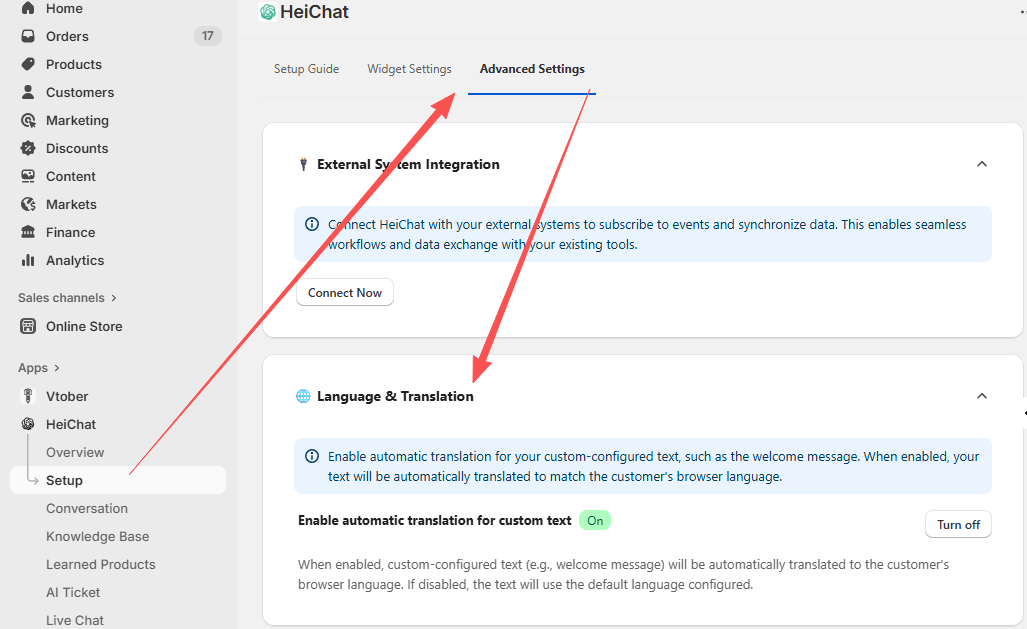Collapse the External System Integration section
This screenshot has width=1027, height=629.
[x=981, y=164]
